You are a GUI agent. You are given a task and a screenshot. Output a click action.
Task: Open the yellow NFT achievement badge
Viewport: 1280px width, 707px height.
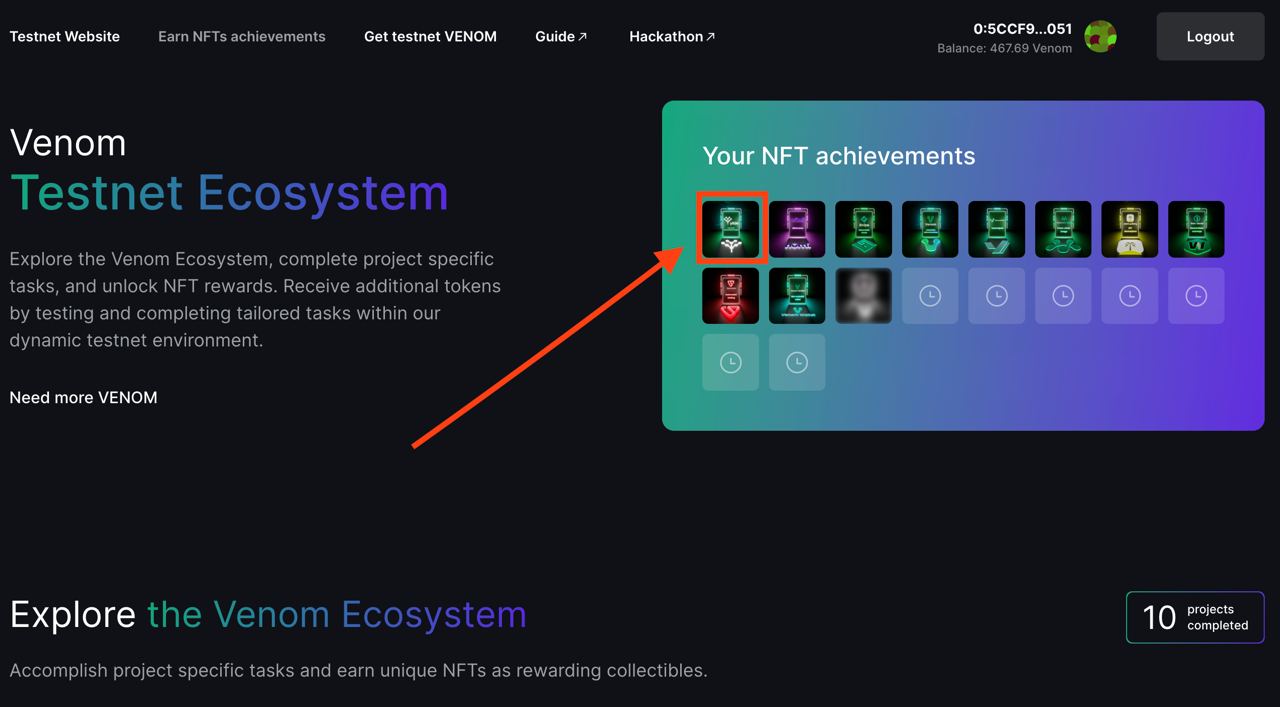click(1129, 229)
